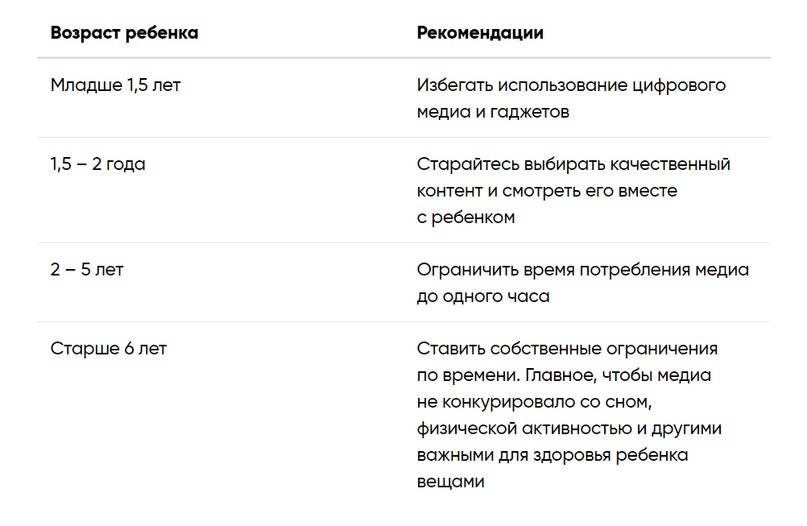The width and height of the screenshot is (807, 526).
Task: Click the line "Старайтесь выбирать качественный"
Action: [574, 164]
